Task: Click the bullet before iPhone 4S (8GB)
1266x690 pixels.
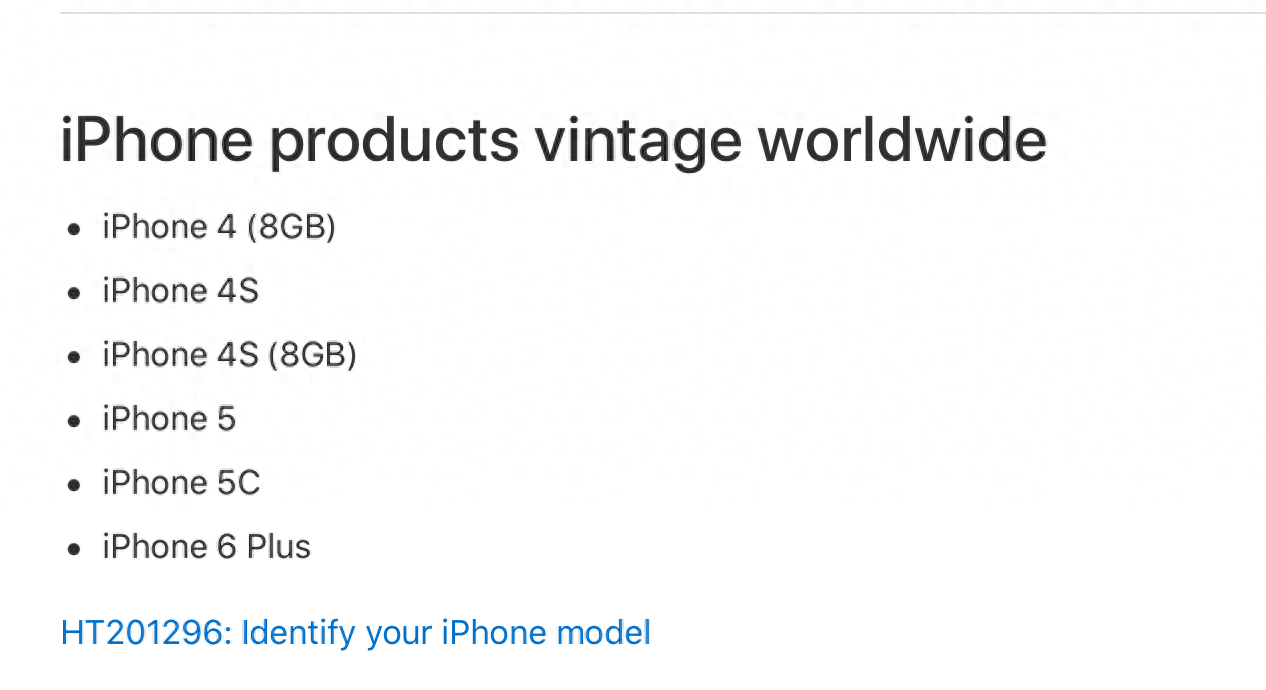Action: click(74, 357)
